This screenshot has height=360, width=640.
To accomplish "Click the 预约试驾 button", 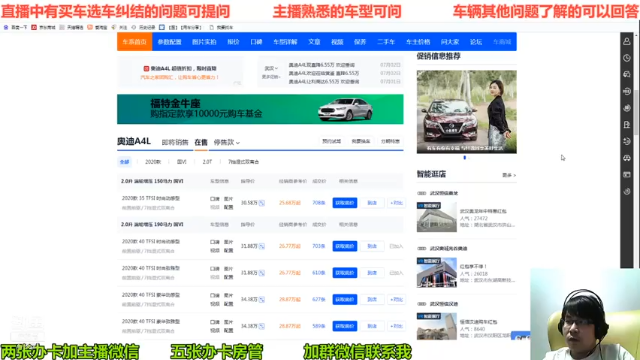I will coord(331,141).
